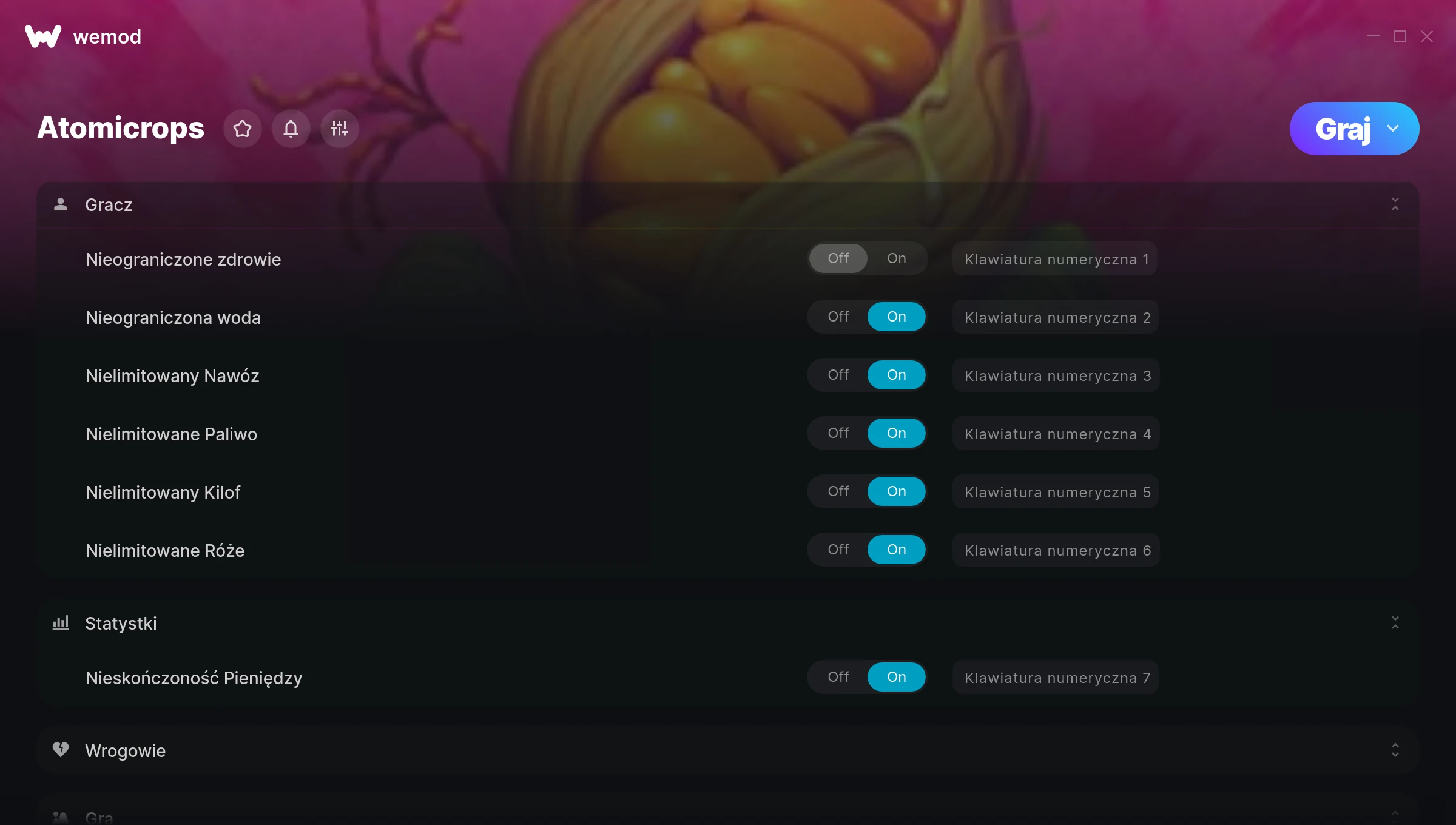Screen dimensions: 1456x825
Task: Expand the Wrogowie section
Action: (x=1395, y=750)
